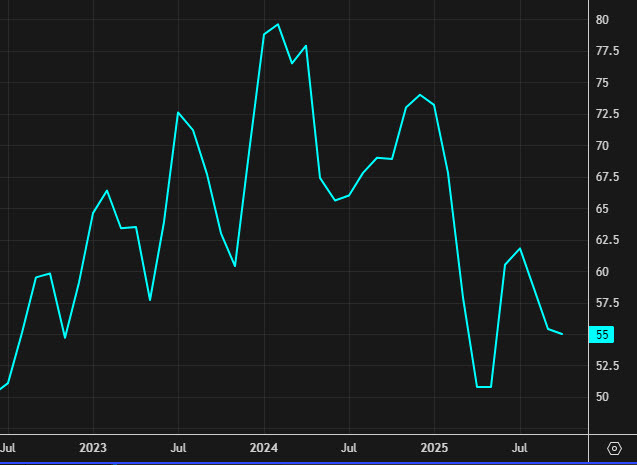Viewport: 637px width, 465px height.
Task: Click the 50 price scale label
Action: click(602, 397)
